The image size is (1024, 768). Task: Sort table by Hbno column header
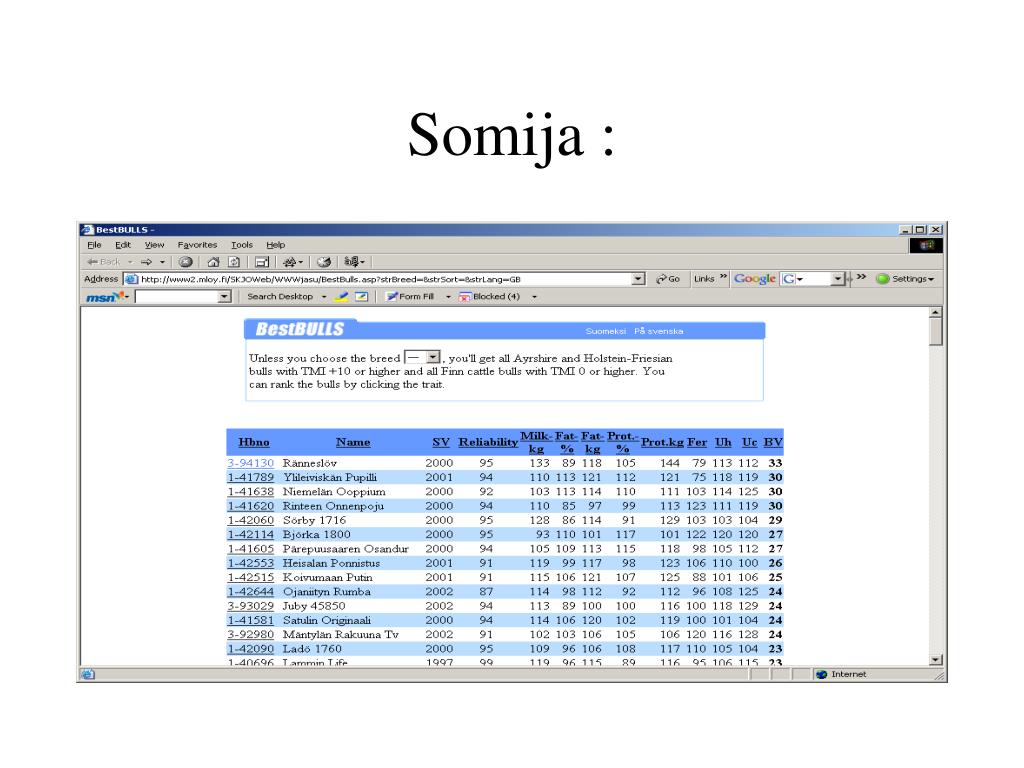pos(254,442)
